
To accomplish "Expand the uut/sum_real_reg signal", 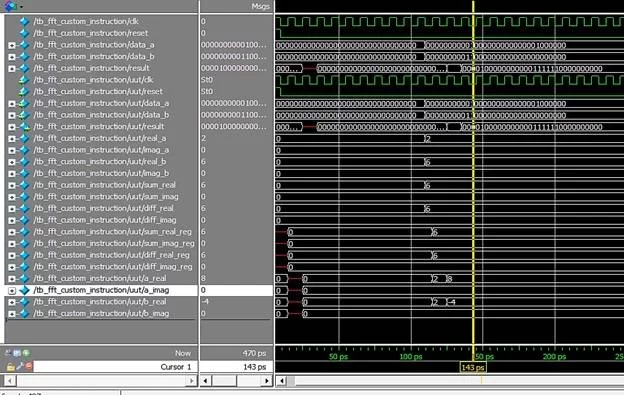I will [12, 232].
